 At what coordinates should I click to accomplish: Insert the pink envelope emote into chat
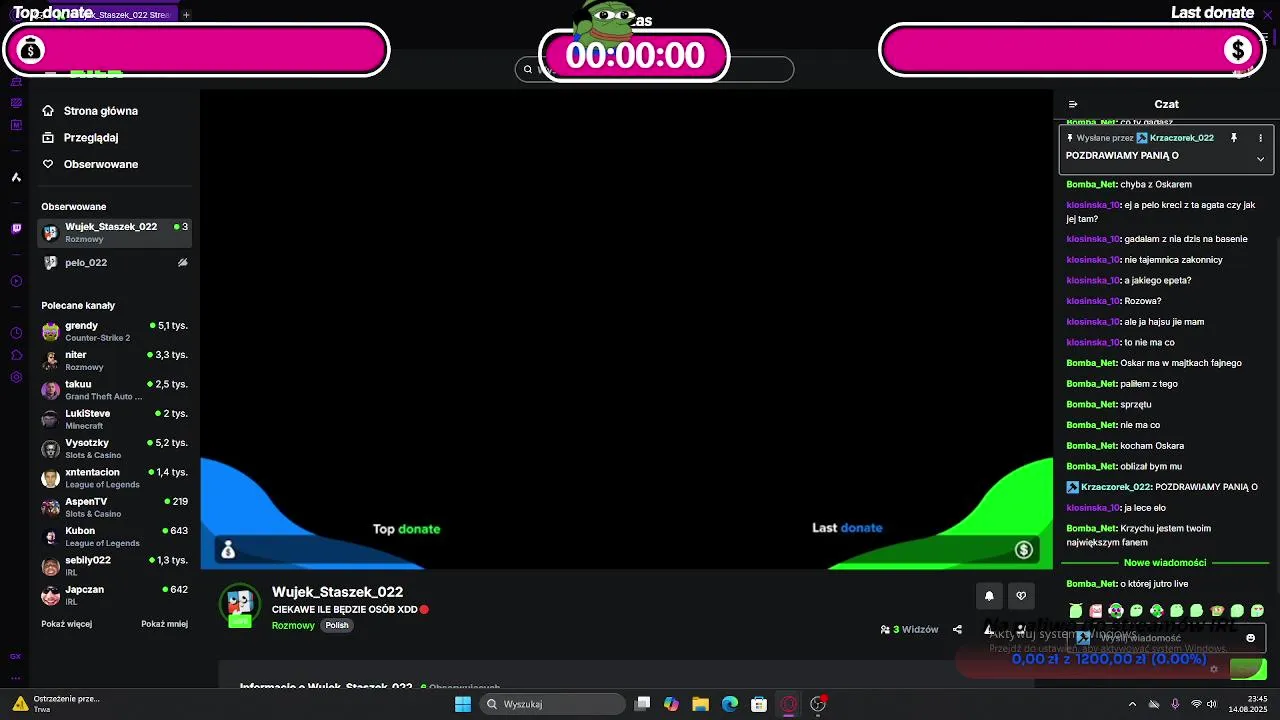pyautogui.click(x=1096, y=611)
